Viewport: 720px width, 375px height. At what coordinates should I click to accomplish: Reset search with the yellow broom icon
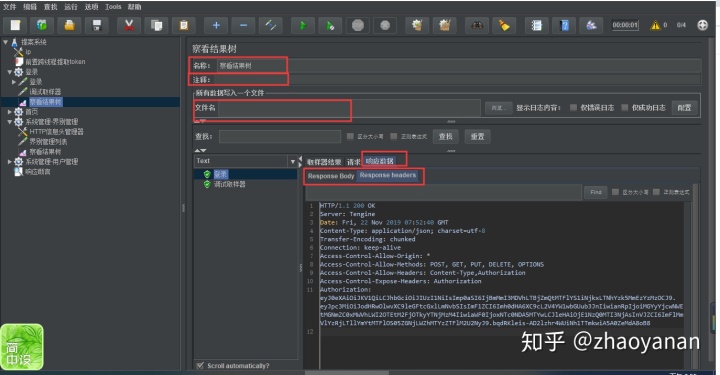pos(504,25)
